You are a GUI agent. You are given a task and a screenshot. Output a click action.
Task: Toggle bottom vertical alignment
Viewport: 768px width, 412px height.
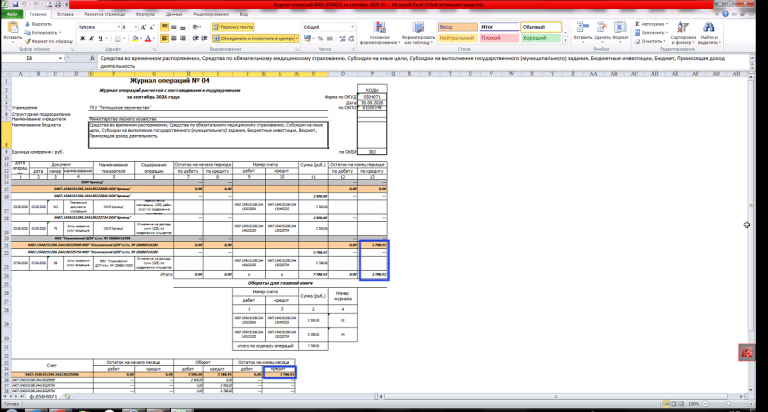tap(183, 27)
